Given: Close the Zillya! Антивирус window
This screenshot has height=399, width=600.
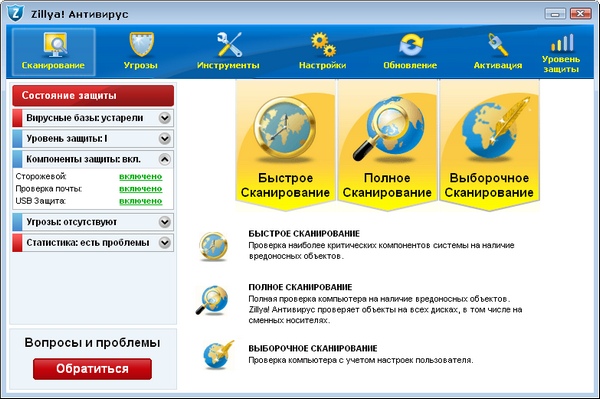Looking at the screenshot, I should click(580, 14).
